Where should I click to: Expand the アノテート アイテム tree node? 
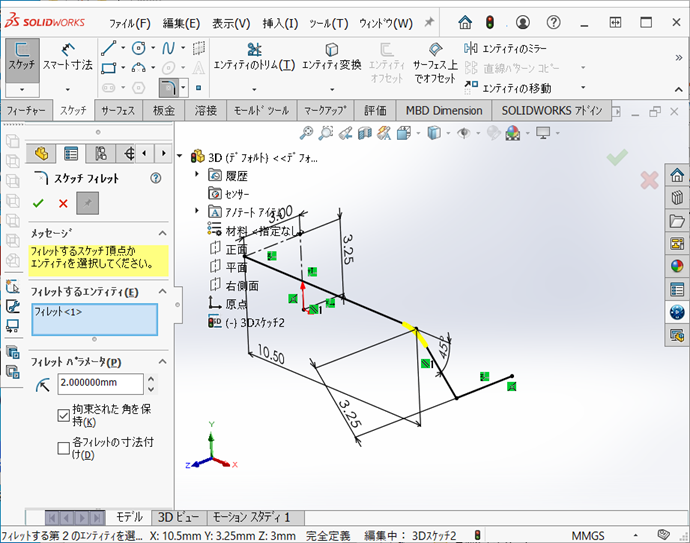tap(198, 211)
